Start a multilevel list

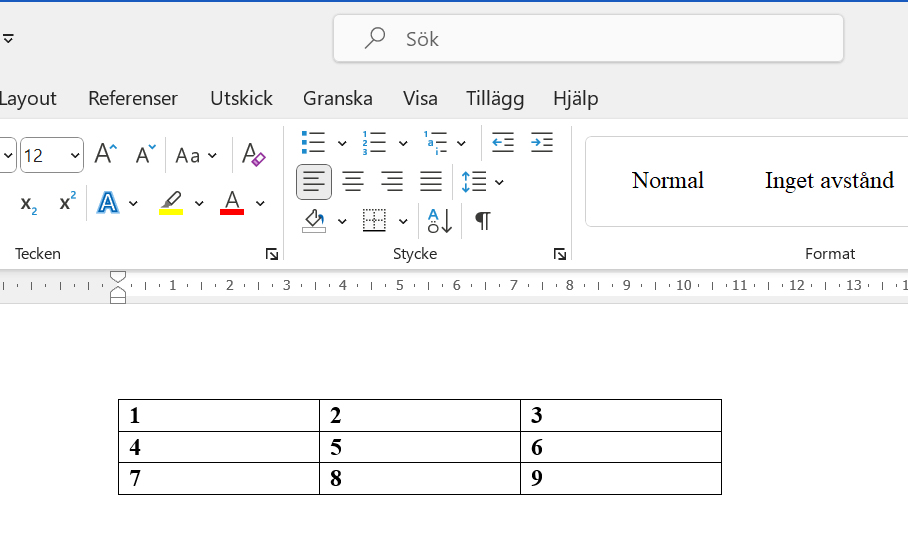click(435, 142)
